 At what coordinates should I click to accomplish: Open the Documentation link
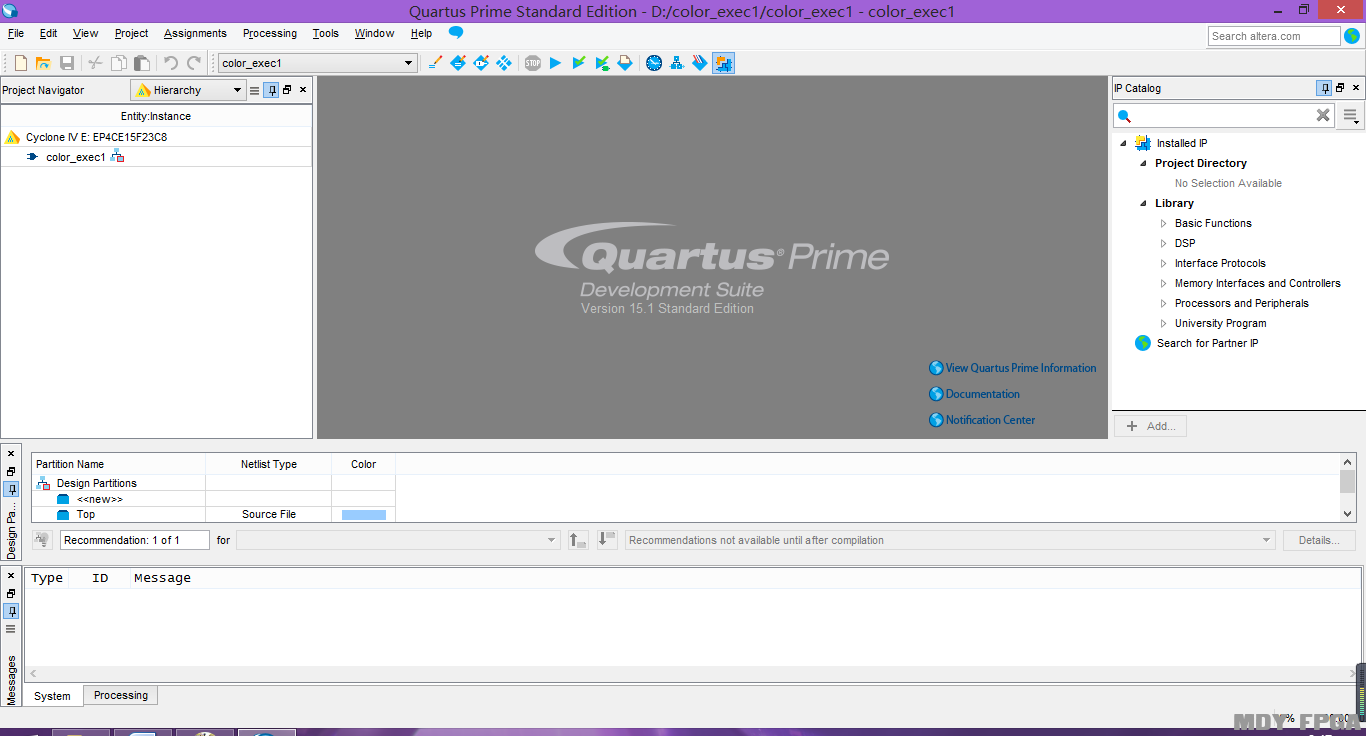[983, 394]
